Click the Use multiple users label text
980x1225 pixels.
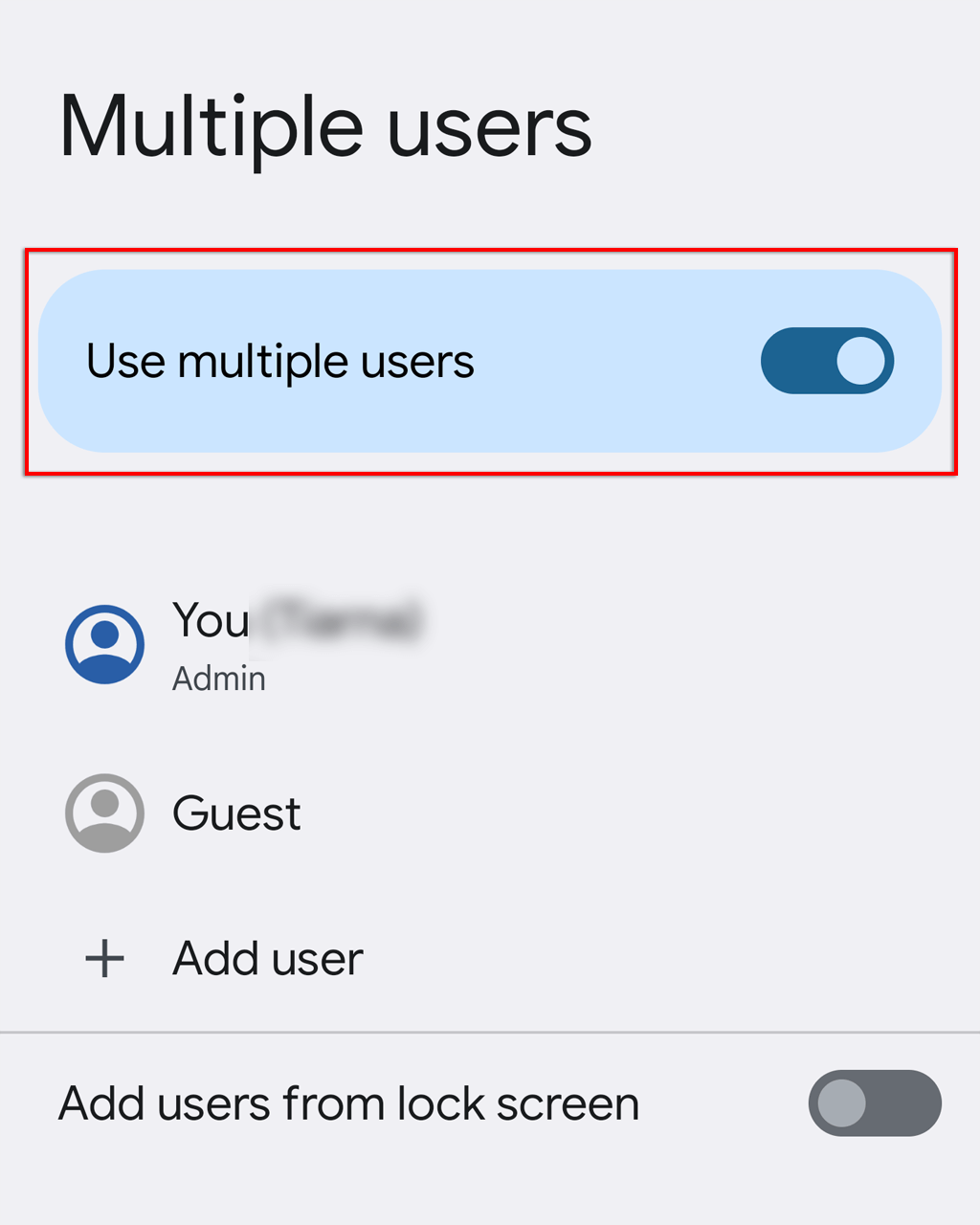(x=280, y=362)
